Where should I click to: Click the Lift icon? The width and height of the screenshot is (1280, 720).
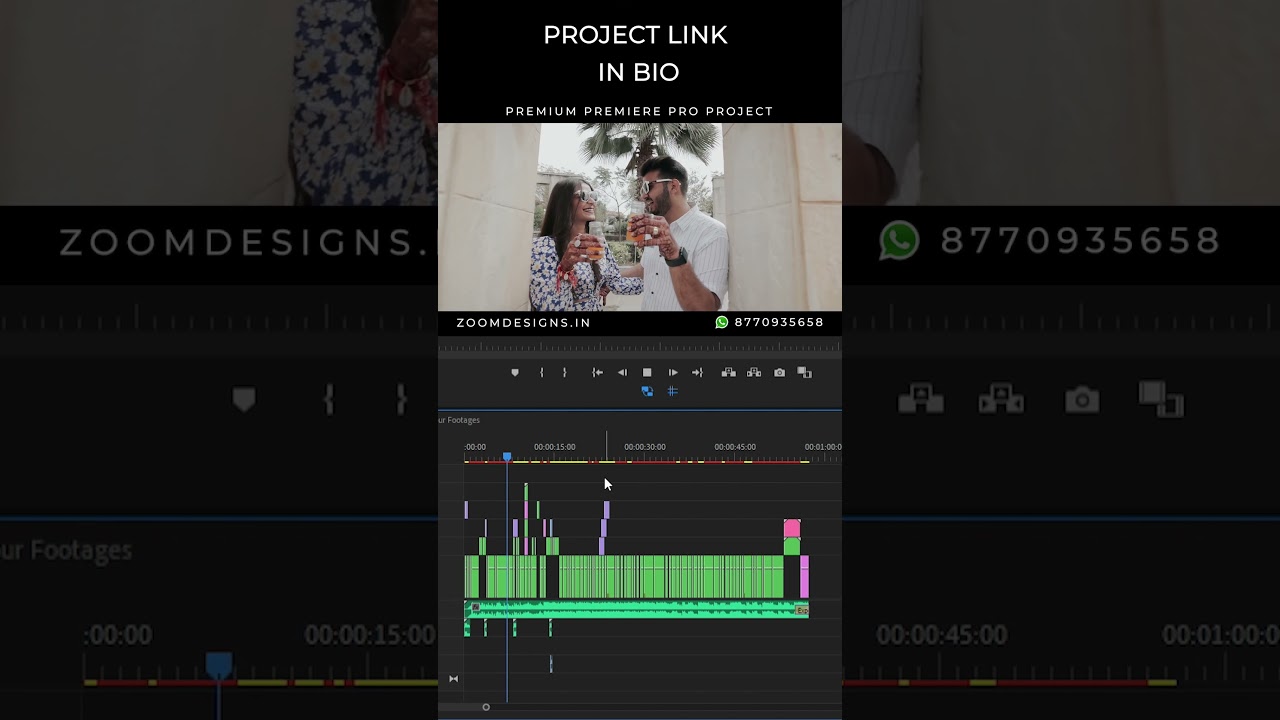(x=728, y=373)
